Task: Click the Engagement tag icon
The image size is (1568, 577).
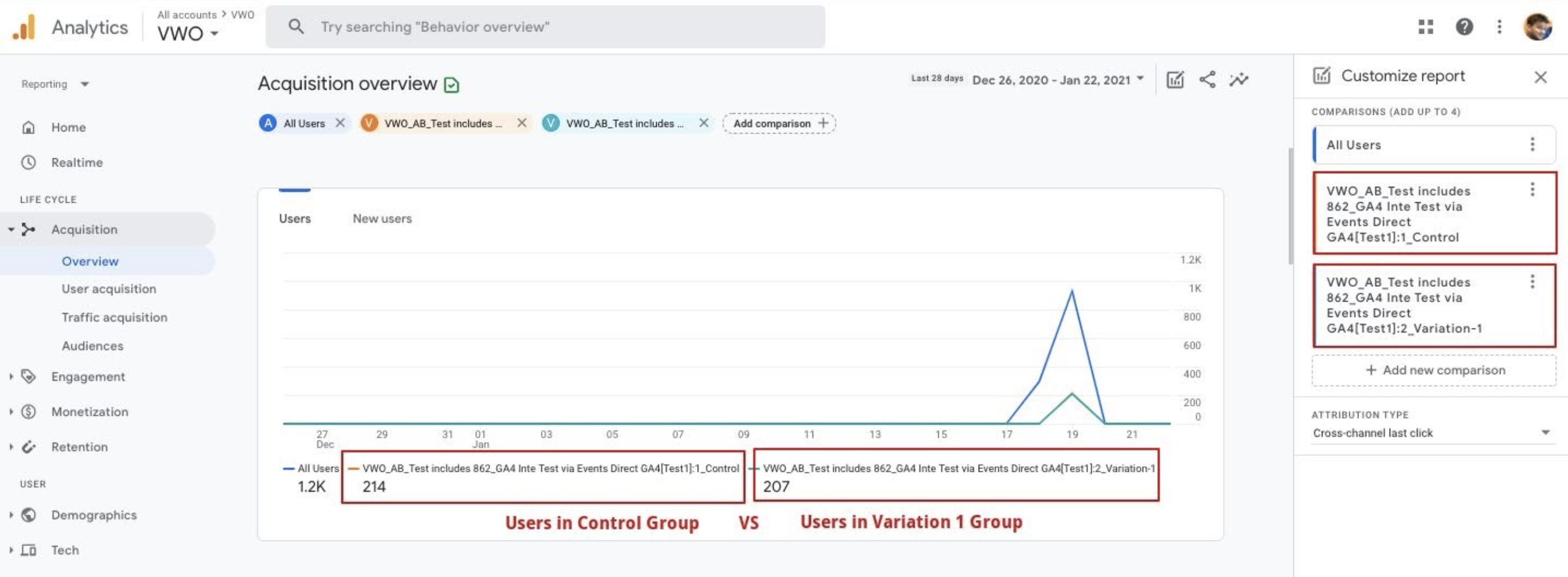Action: [28, 376]
